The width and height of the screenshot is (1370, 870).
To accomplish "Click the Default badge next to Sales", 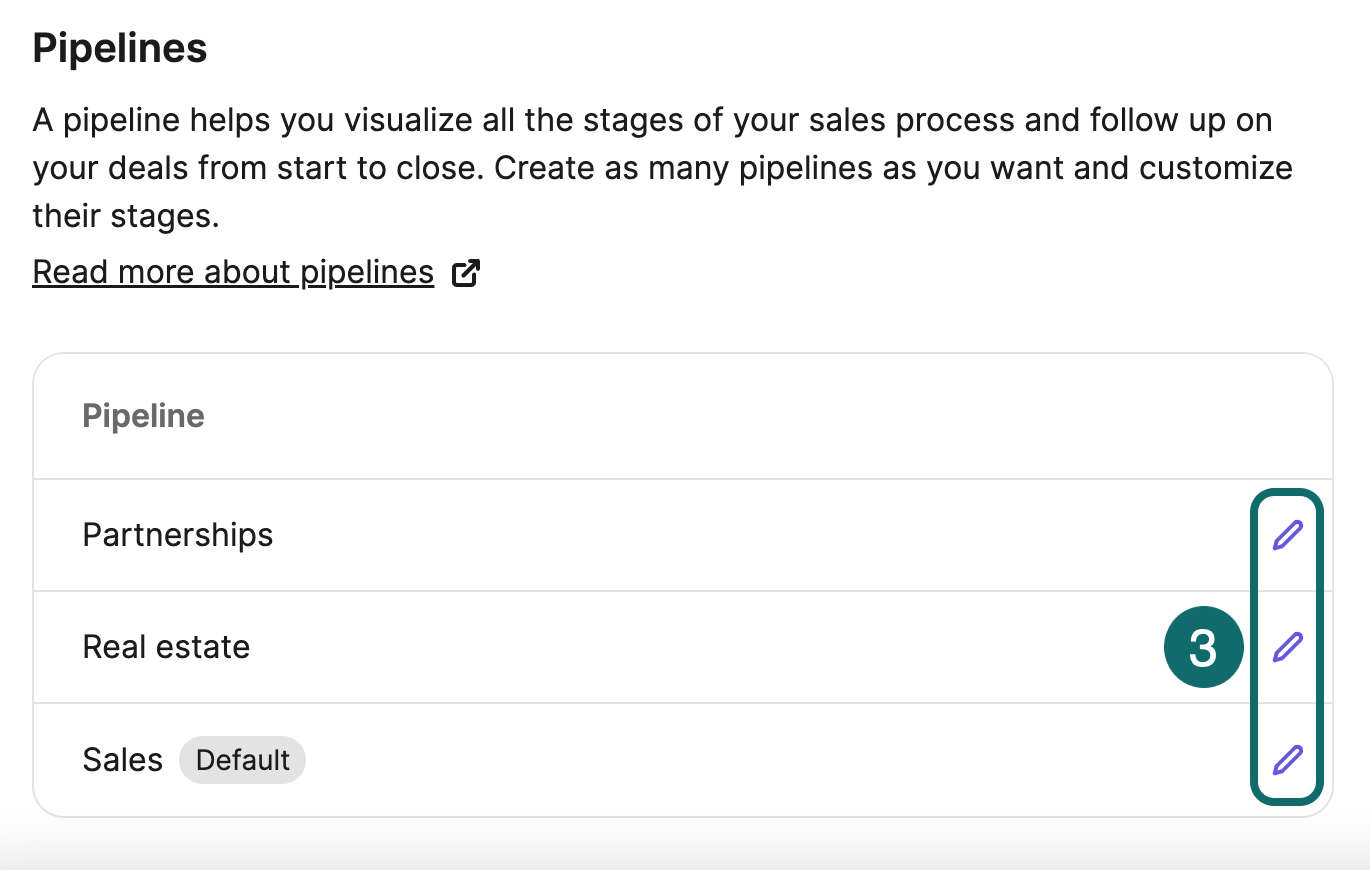I will click(242, 760).
